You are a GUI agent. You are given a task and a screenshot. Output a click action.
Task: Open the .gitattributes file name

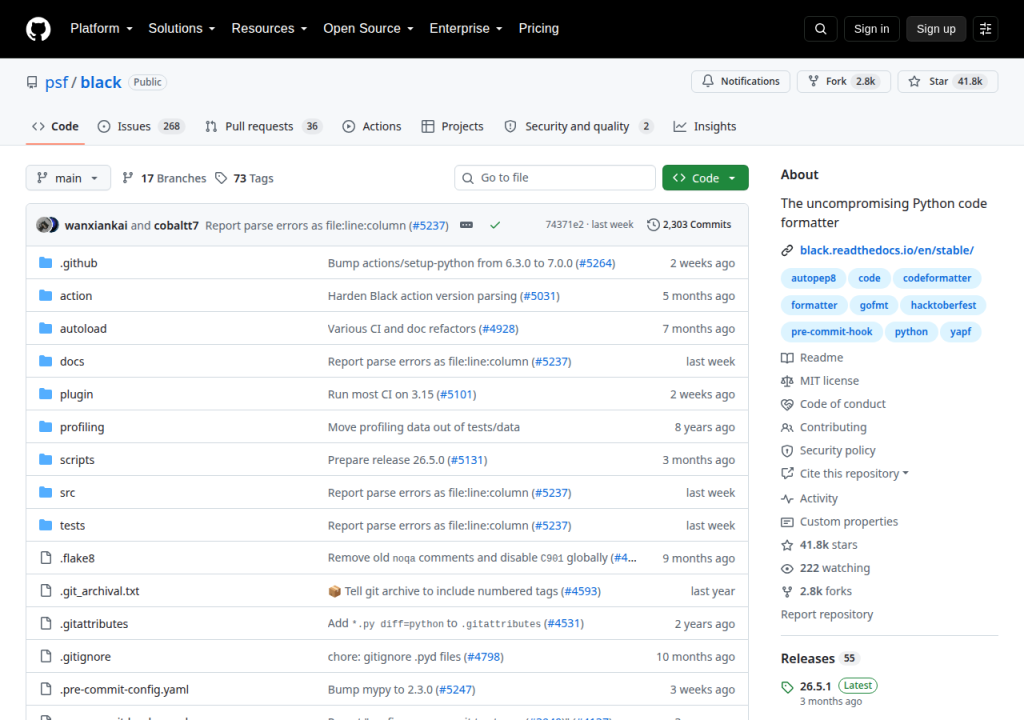tap(94, 624)
